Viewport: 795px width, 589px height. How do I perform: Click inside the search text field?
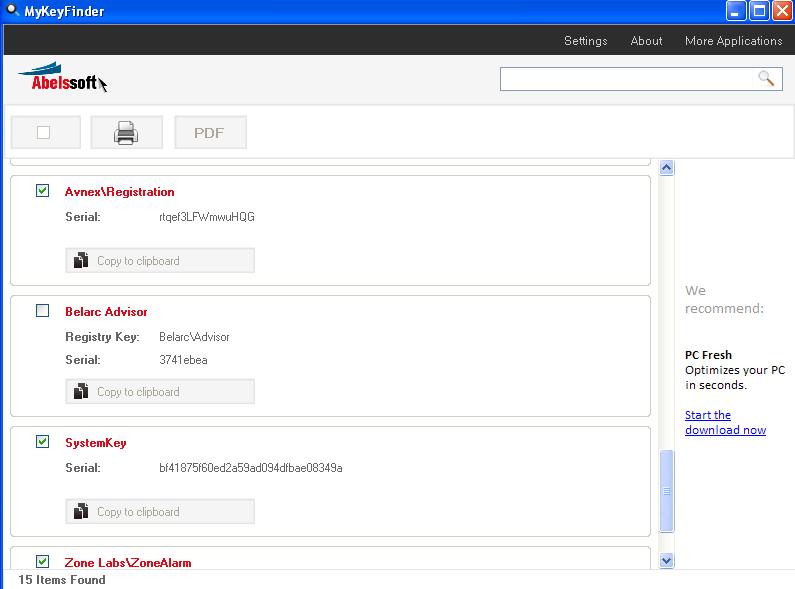click(628, 78)
